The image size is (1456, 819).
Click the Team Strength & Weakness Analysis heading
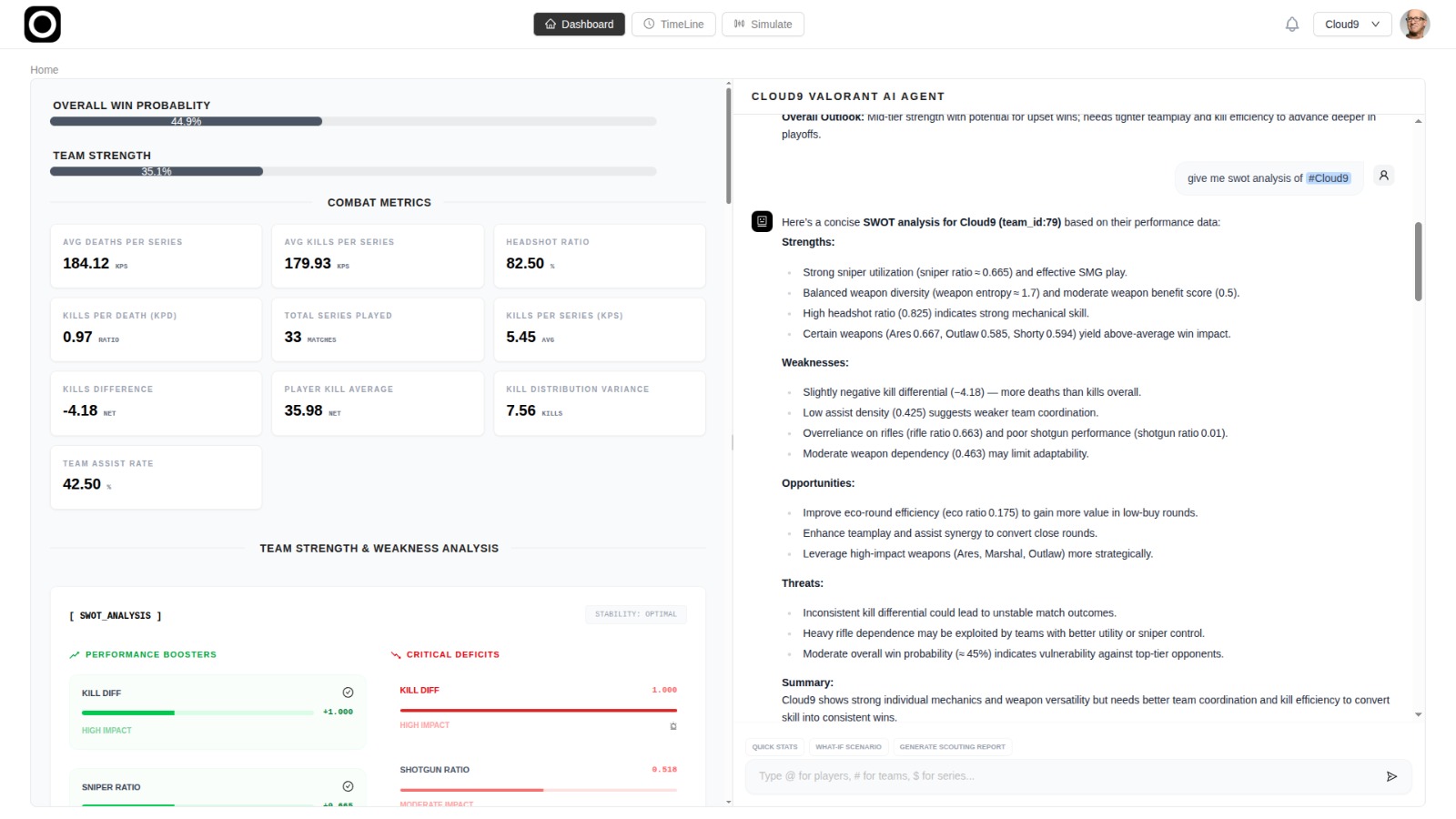click(379, 549)
